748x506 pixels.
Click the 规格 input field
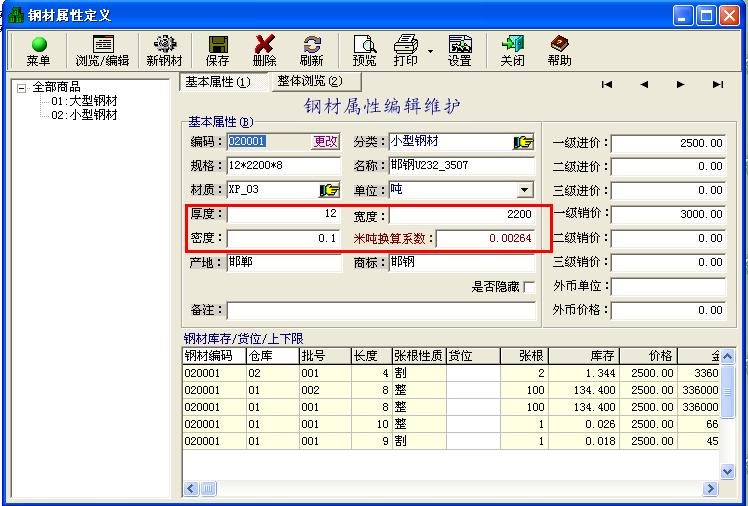[x=284, y=166]
